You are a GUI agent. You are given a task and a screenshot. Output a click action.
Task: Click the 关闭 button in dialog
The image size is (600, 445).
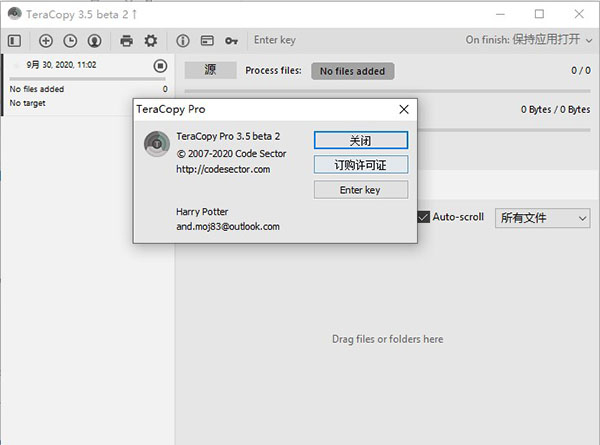pyautogui.click(x=361, y=140)
